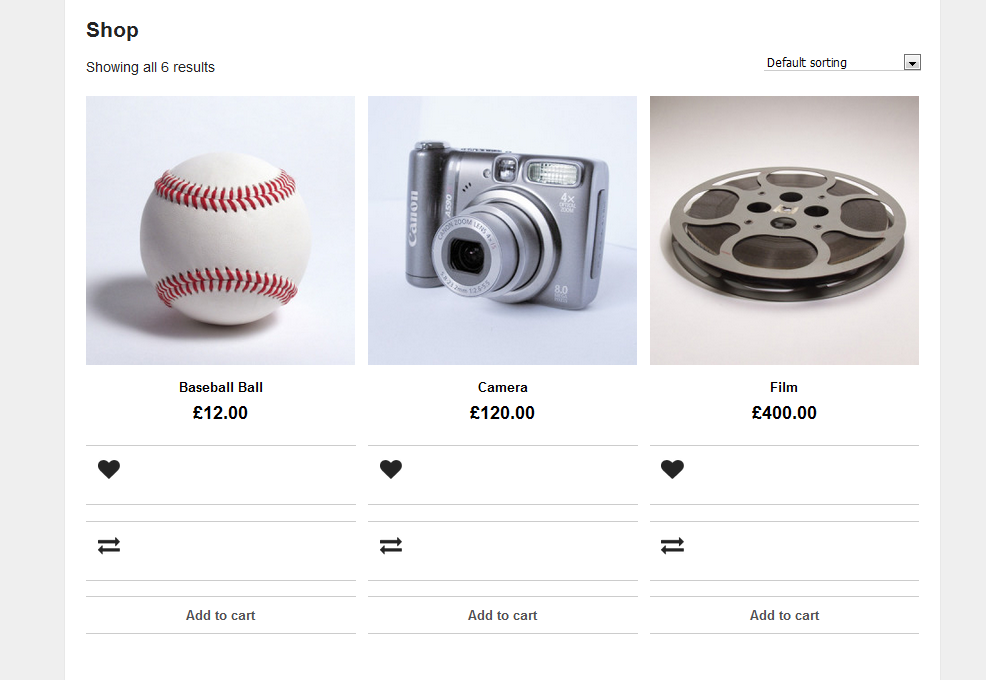Click the compare arrows icon under Camera
The height and width of the screenshot is (680, 986).
click(x=391, y=546)
